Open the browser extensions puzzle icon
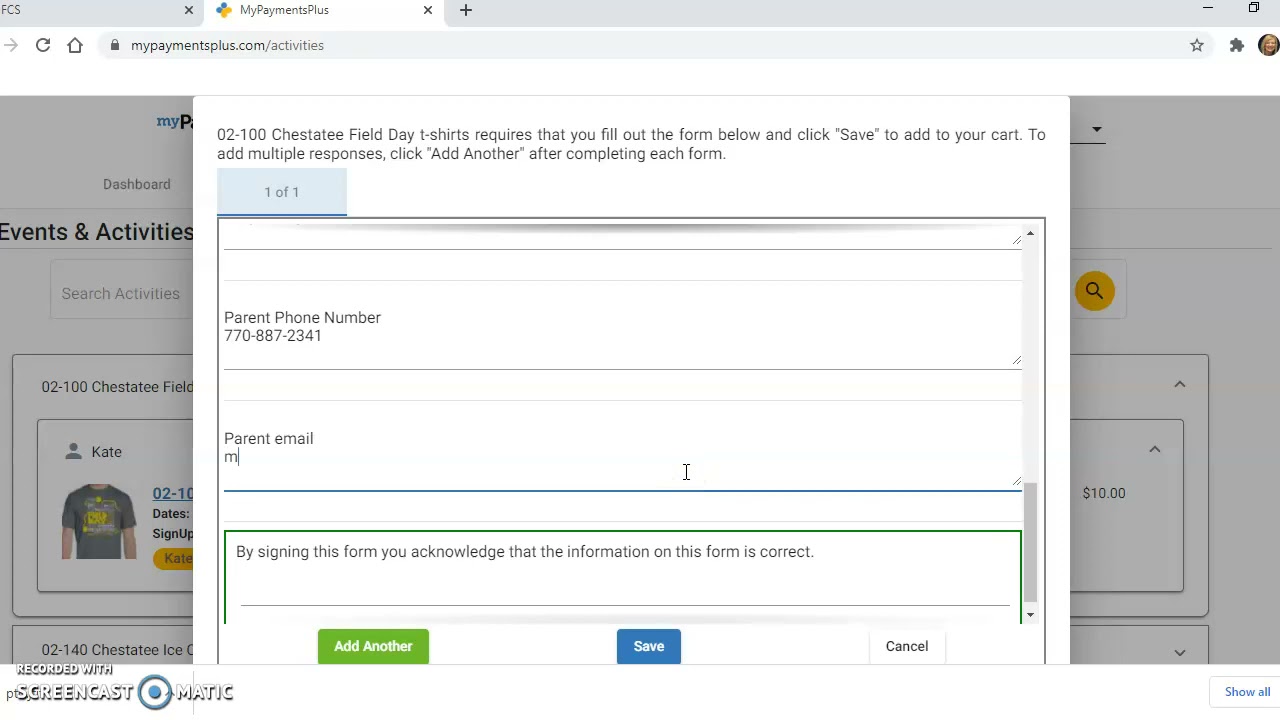This screenshot has width=1280, height=720. tap(1237, 45)
